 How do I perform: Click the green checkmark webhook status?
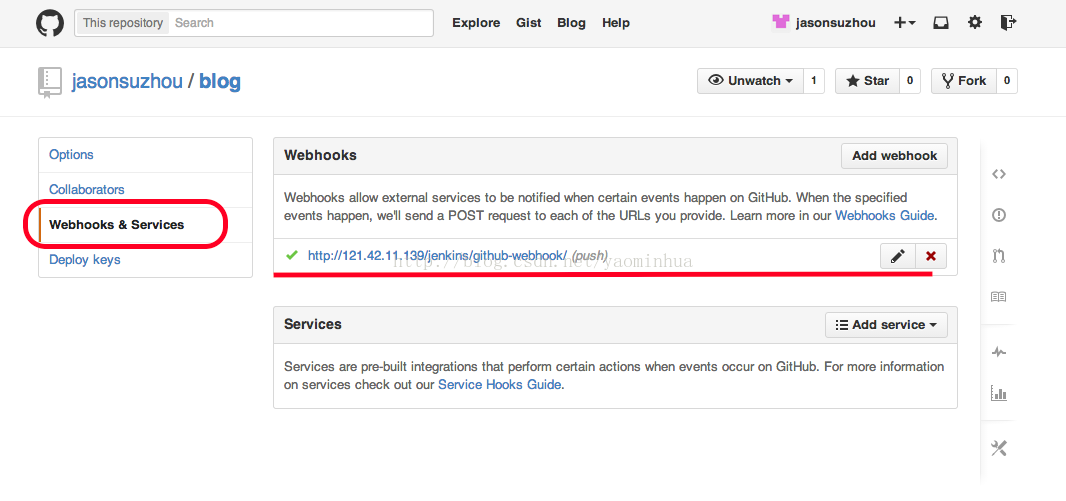(x=292, y=255)
